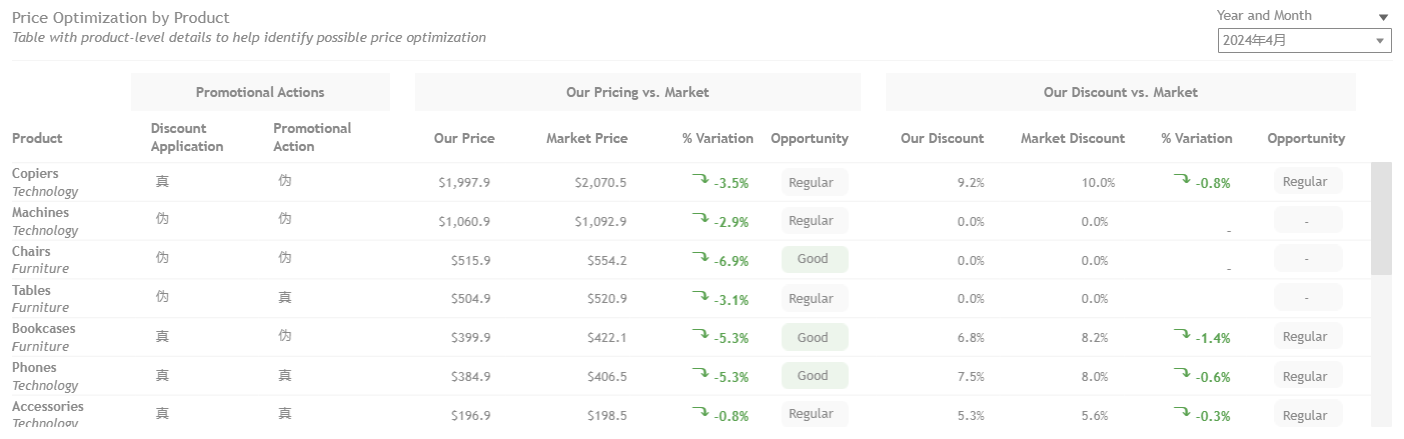This screenshot has height=439, width=1404.
Task: Click the Promotional Actions column group header
Action: pos(260,92)
